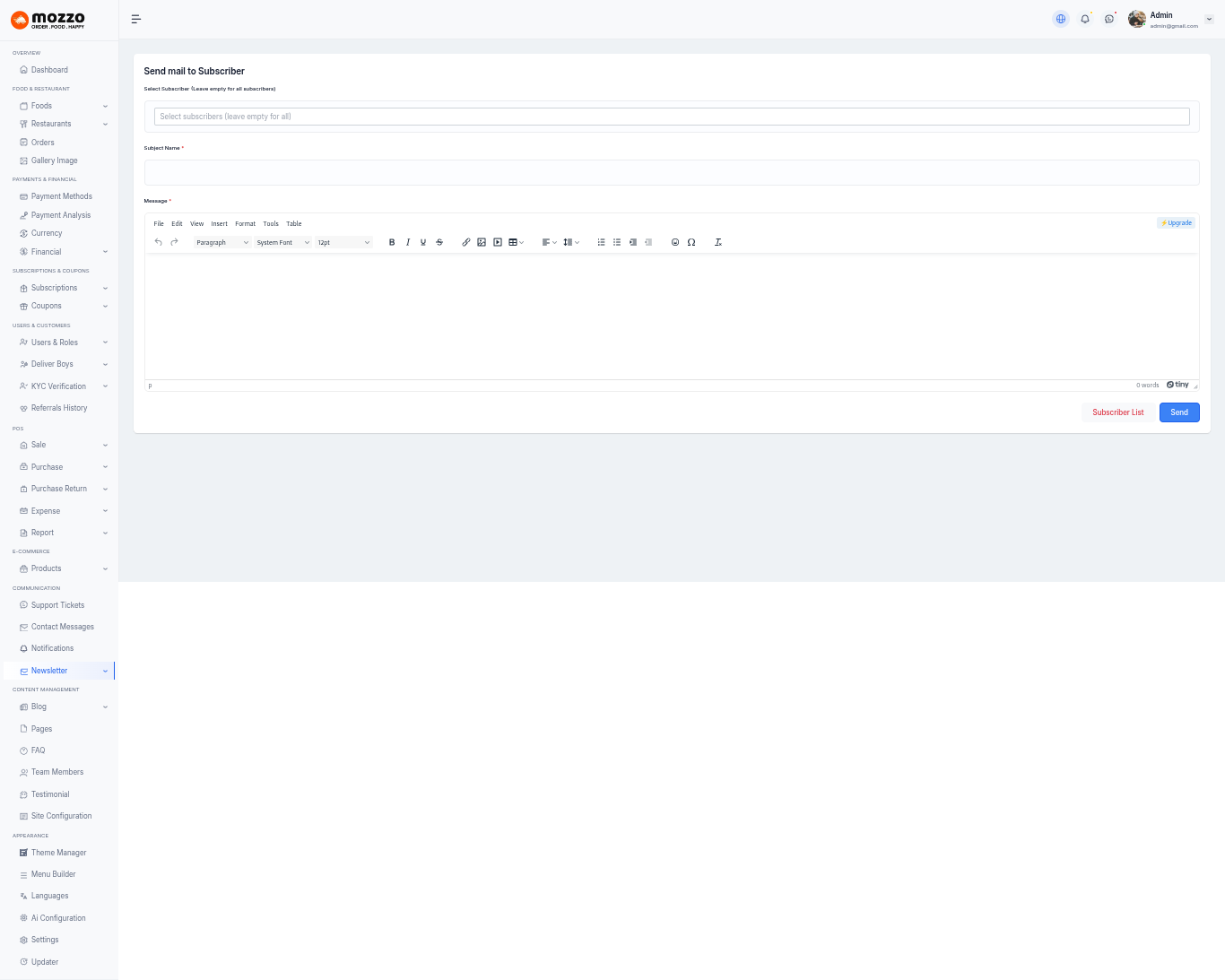
Task: Open the Format menu in the editor
Action: 245,223
